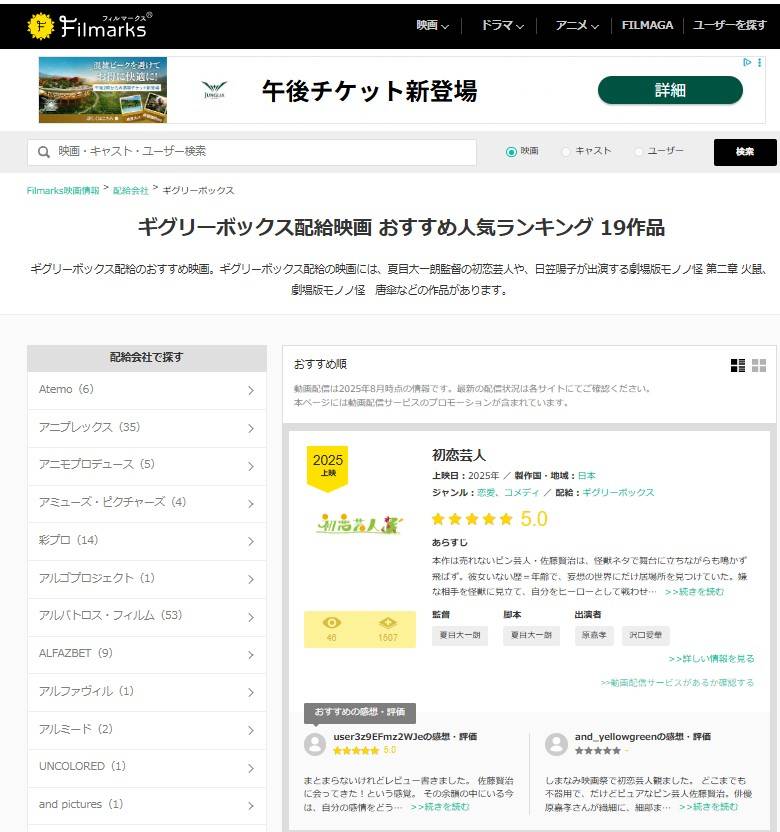
Task: Expand the UNCOLORED (1) chevron
Action: click(251, 768)
